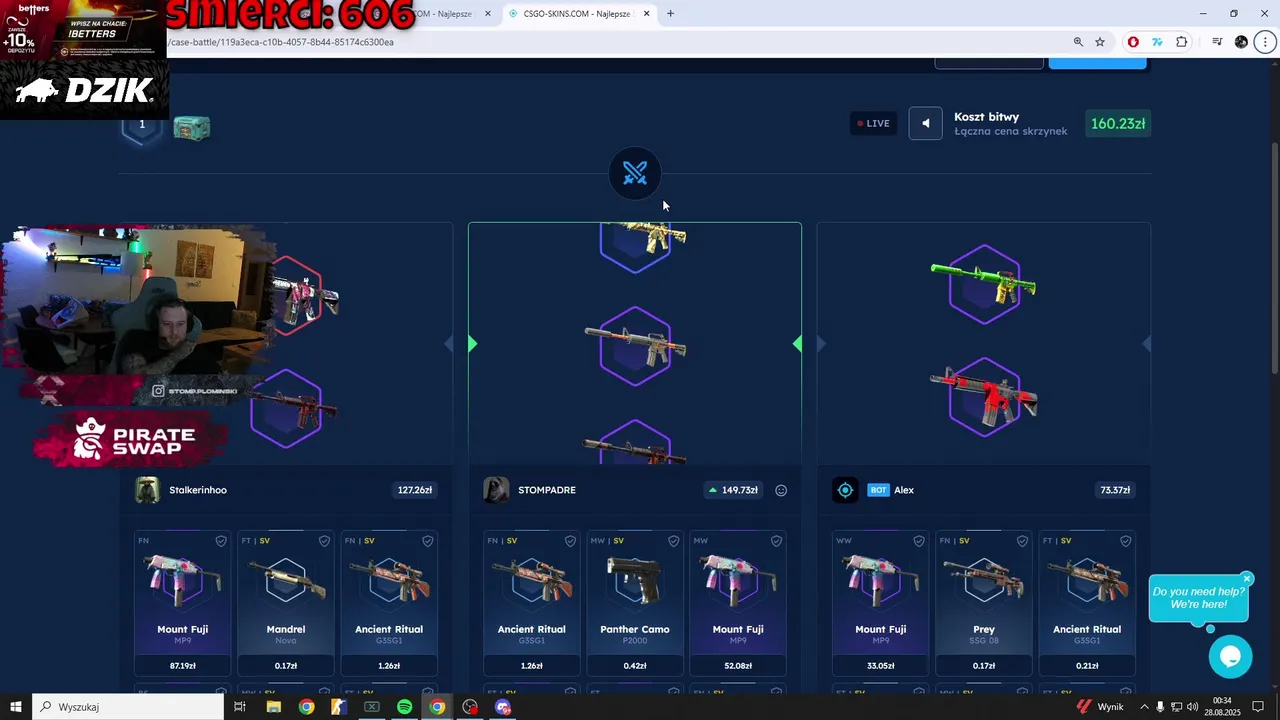Mute the battle sound speaker icon
This screenshot has width=1280, height=720.
[x=925, y=123]
